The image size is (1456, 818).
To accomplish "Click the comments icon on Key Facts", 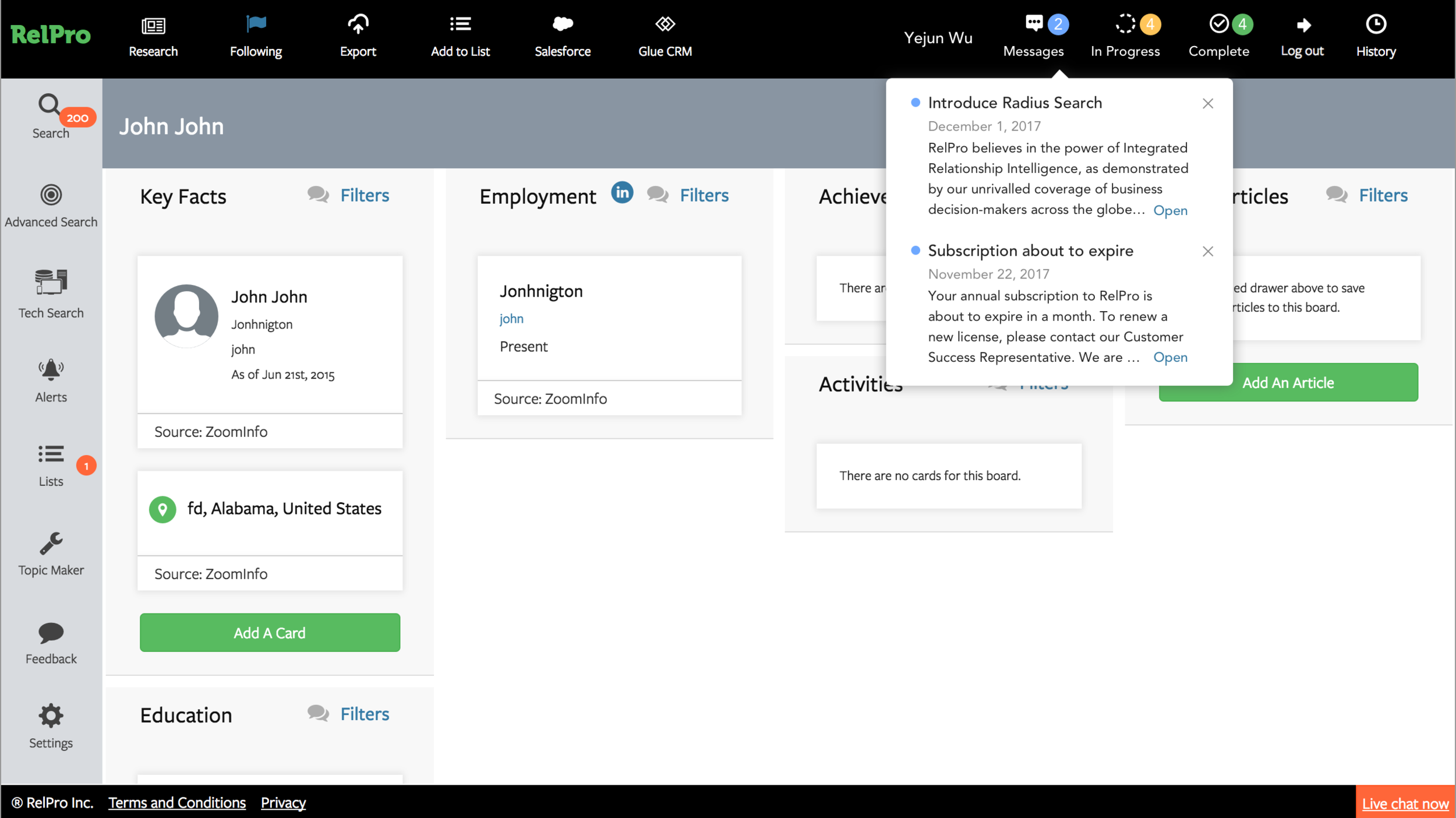I will 318,195.
